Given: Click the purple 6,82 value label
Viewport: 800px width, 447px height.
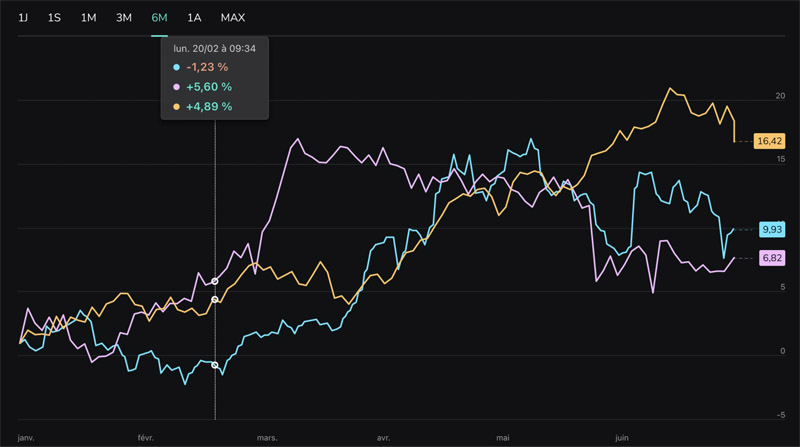Looking at the screenshot, I should (772, 258).
